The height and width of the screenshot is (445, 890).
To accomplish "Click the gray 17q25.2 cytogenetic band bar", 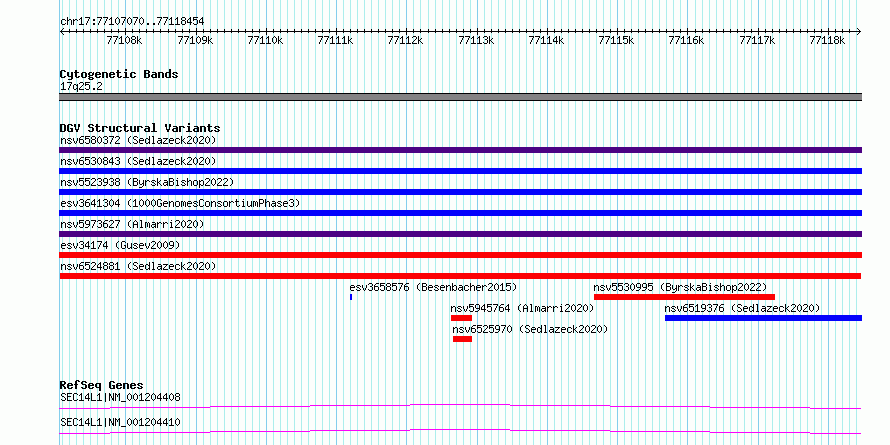I will pos(460,97).
